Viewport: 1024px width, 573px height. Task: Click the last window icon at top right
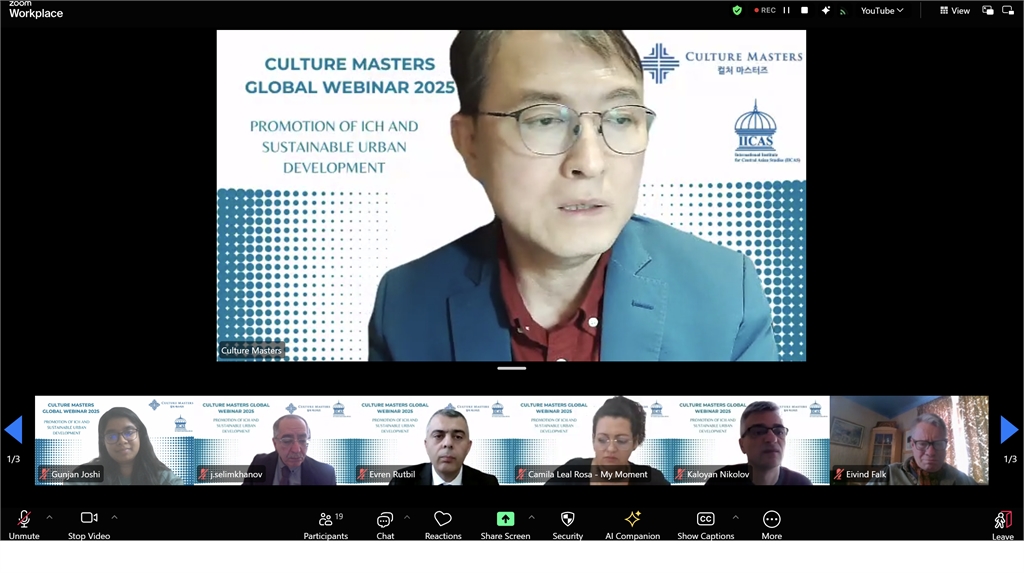pos(1008,10)
